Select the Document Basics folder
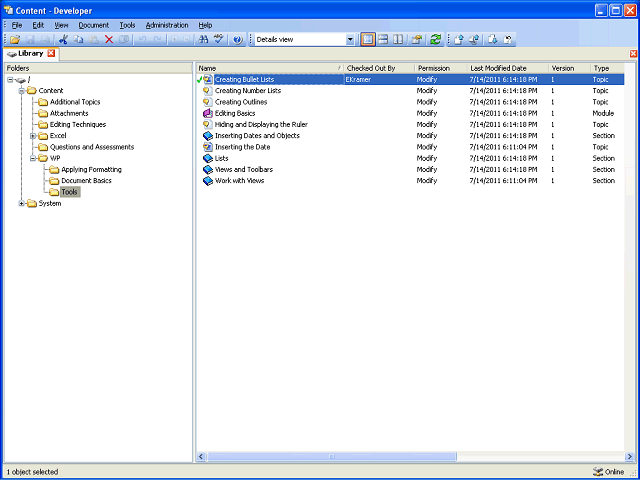 tap(86, 181)
